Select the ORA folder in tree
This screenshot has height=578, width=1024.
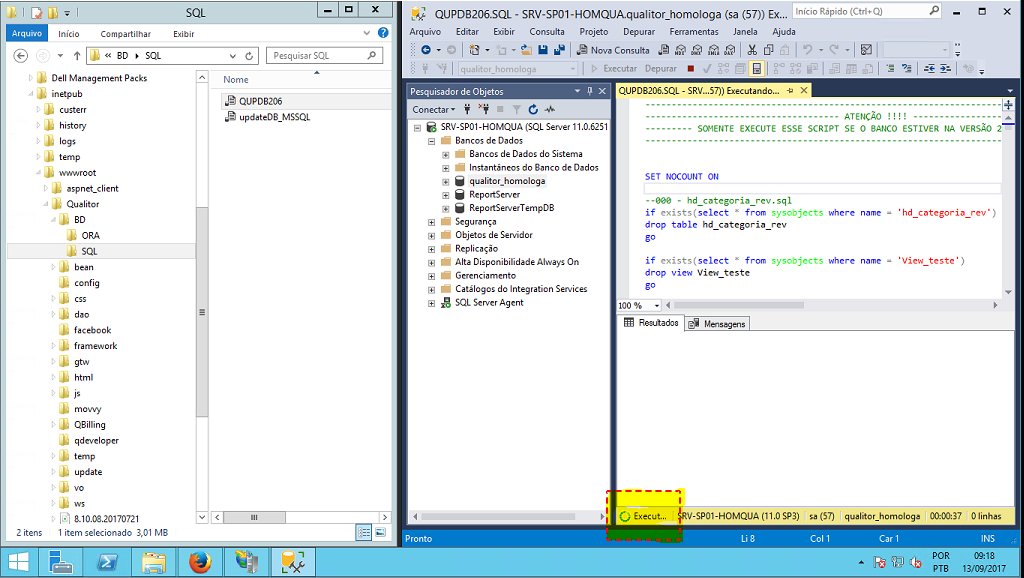click(x=91, y=235)
